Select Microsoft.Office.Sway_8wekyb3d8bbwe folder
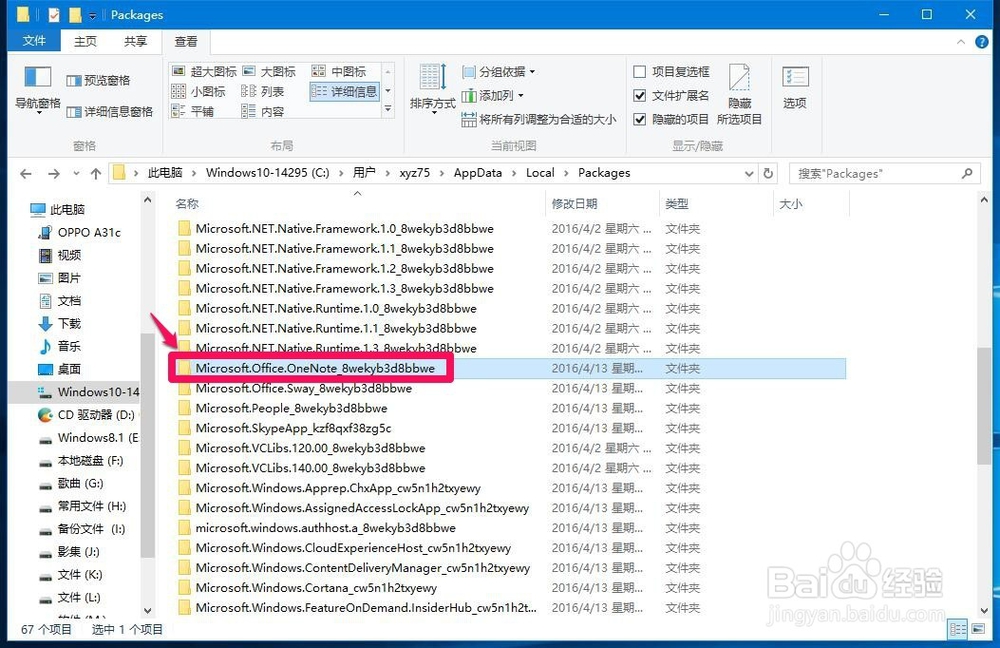This screenshot has width=1000, height=648. (304, 388)
